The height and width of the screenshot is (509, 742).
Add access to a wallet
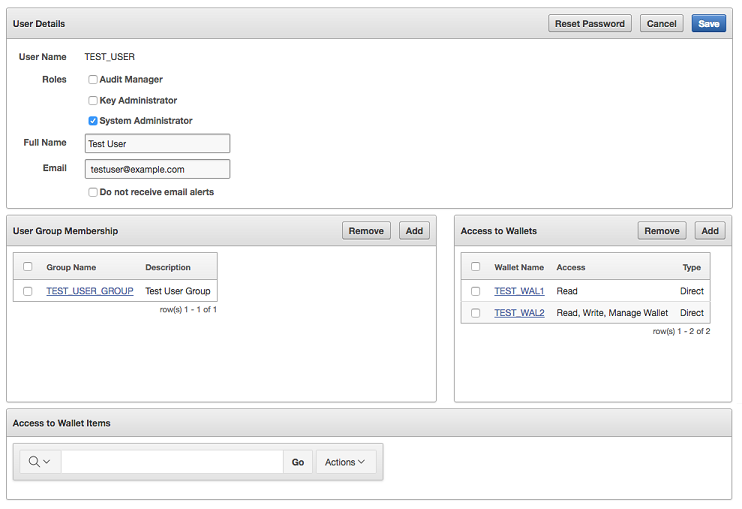point(710,231)
